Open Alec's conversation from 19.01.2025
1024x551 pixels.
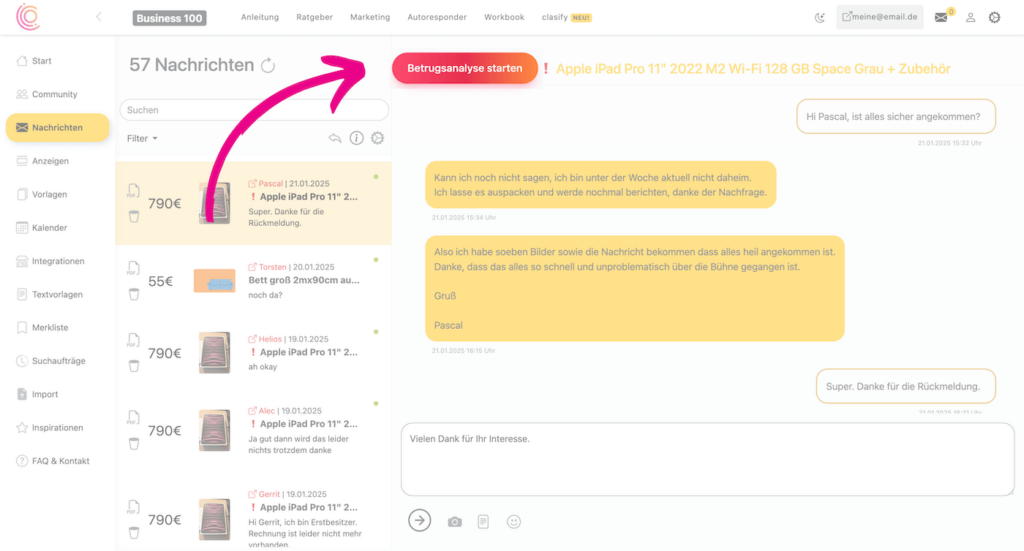(253, 430)
